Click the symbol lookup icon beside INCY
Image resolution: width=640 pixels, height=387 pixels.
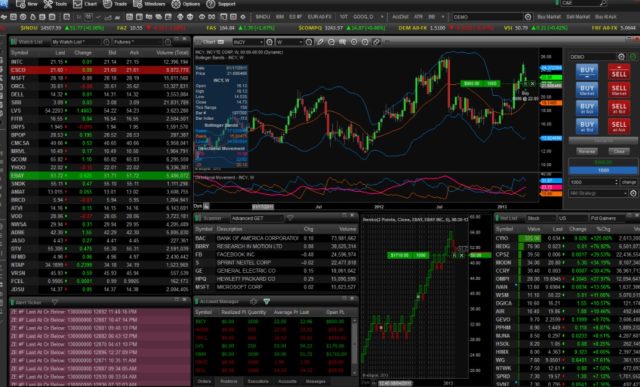(269, 42)
